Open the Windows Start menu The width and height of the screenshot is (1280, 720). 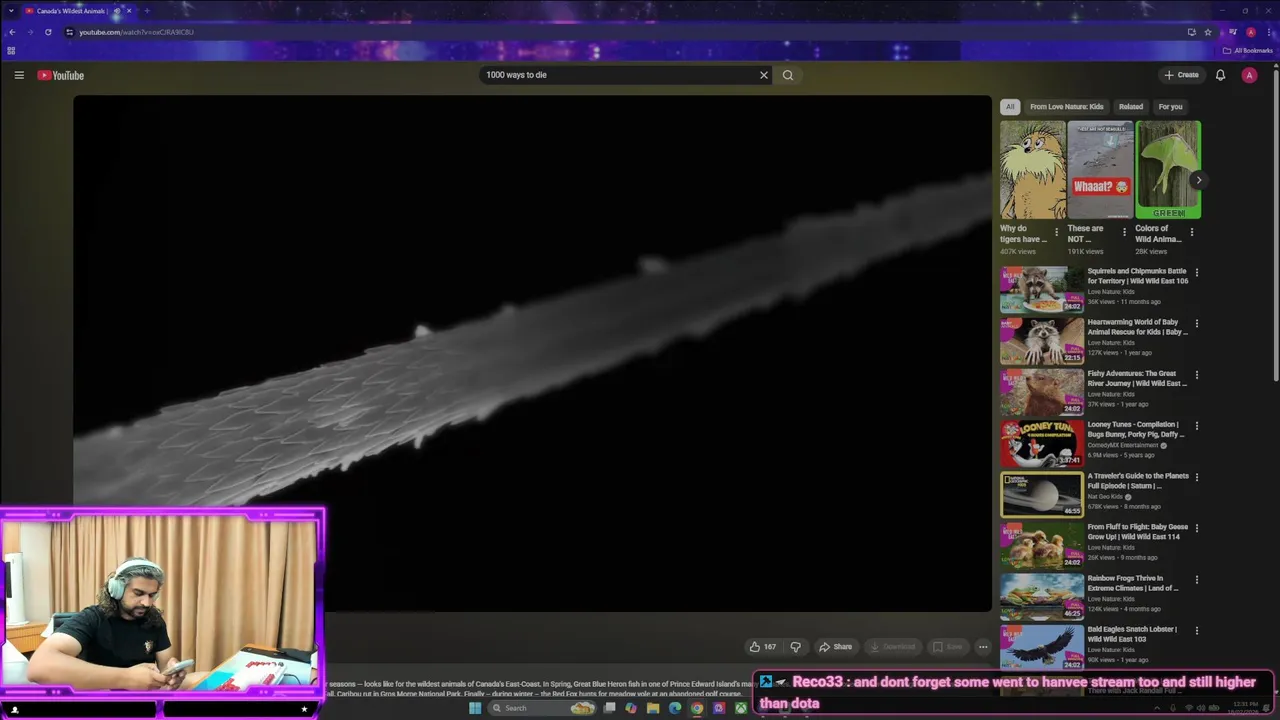(475, 708)
